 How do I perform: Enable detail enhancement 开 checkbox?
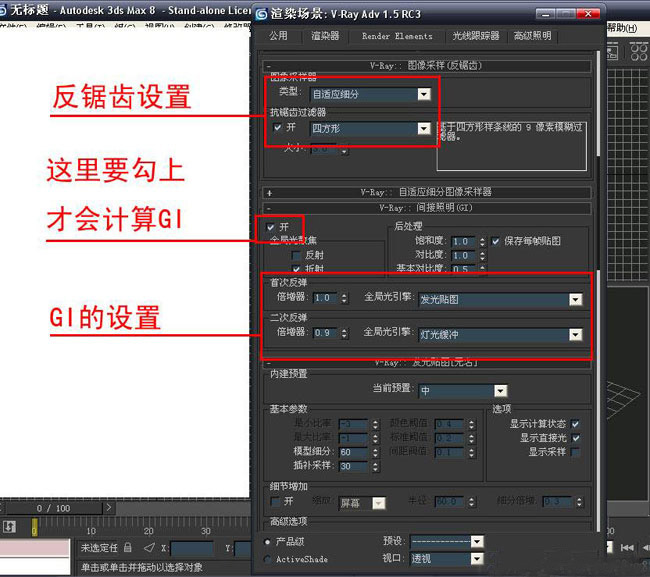274,501
